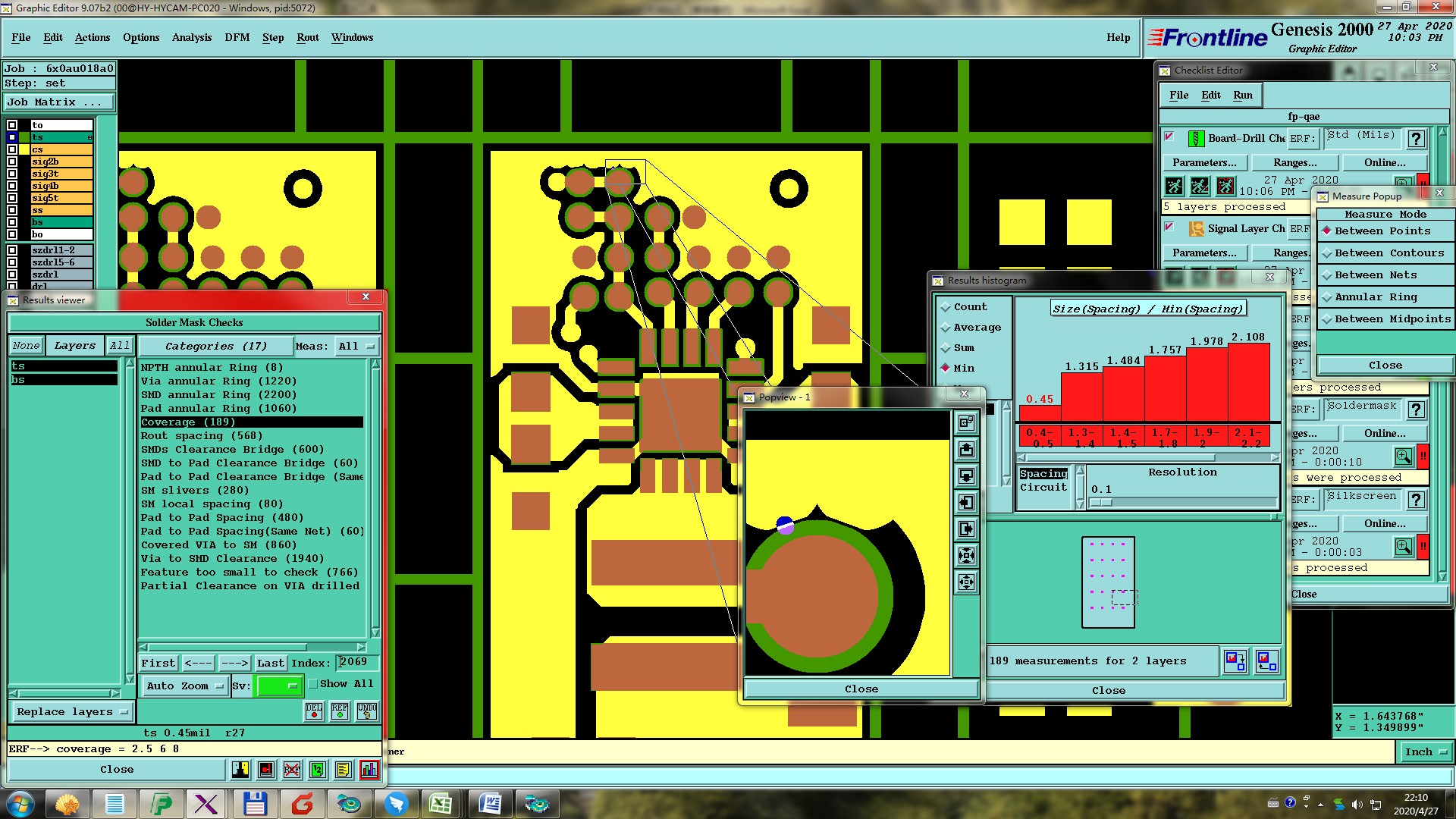Click the Job Matrix button
Viewport: 1456px width, 819px height.
(59, 102)
